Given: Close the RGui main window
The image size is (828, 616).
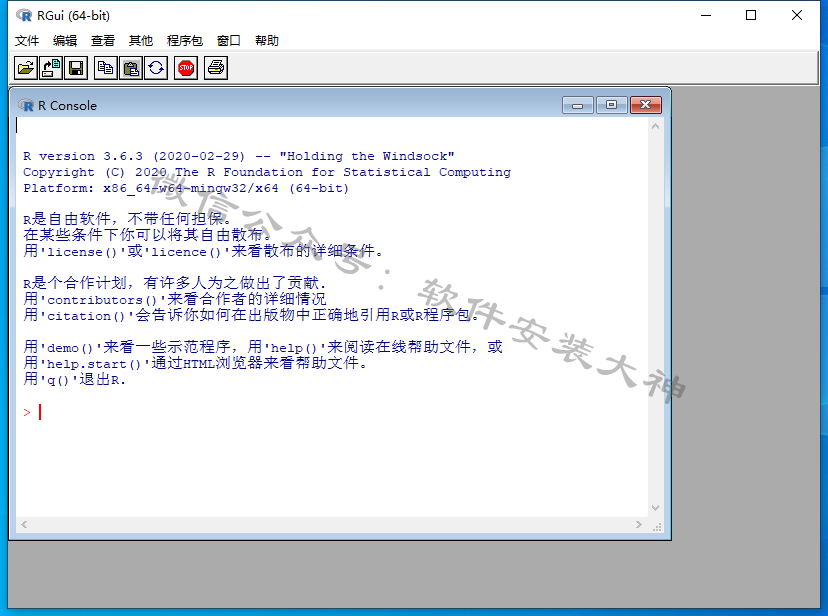Looking at the screenshot, I should 797,16.
